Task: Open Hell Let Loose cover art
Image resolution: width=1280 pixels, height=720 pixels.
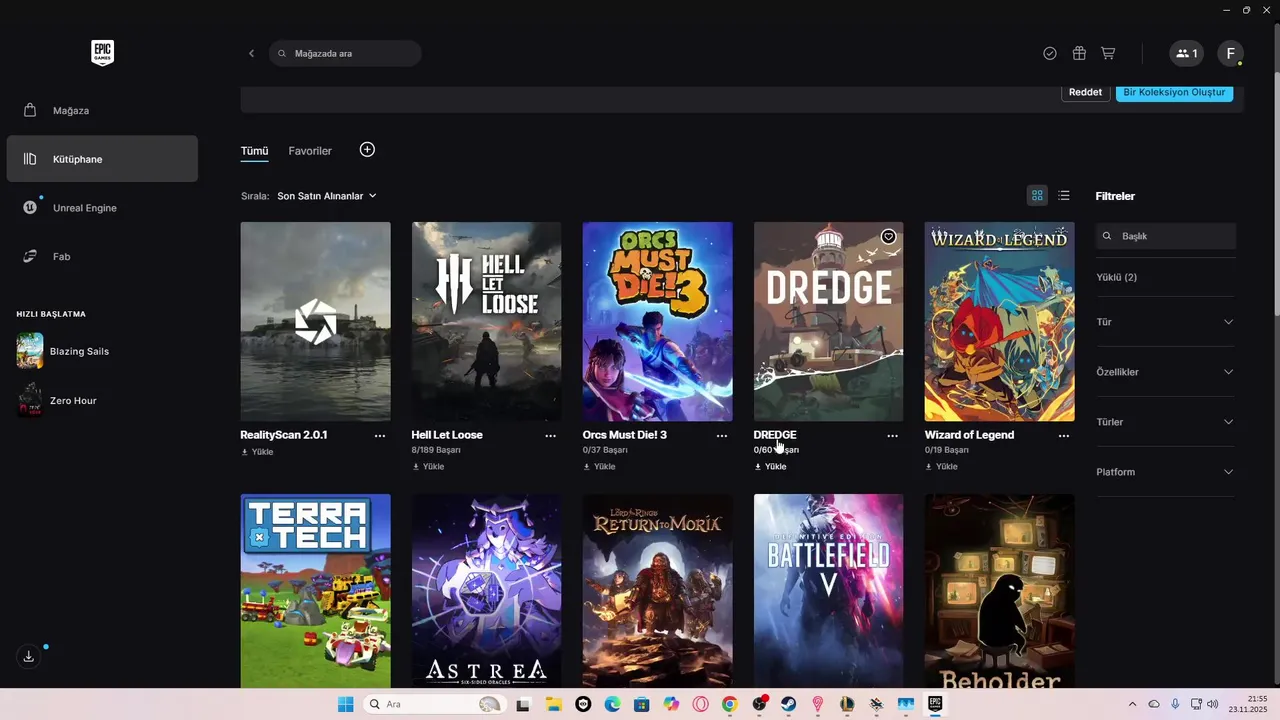Action: pyautogui.click(x=487, y=321)
